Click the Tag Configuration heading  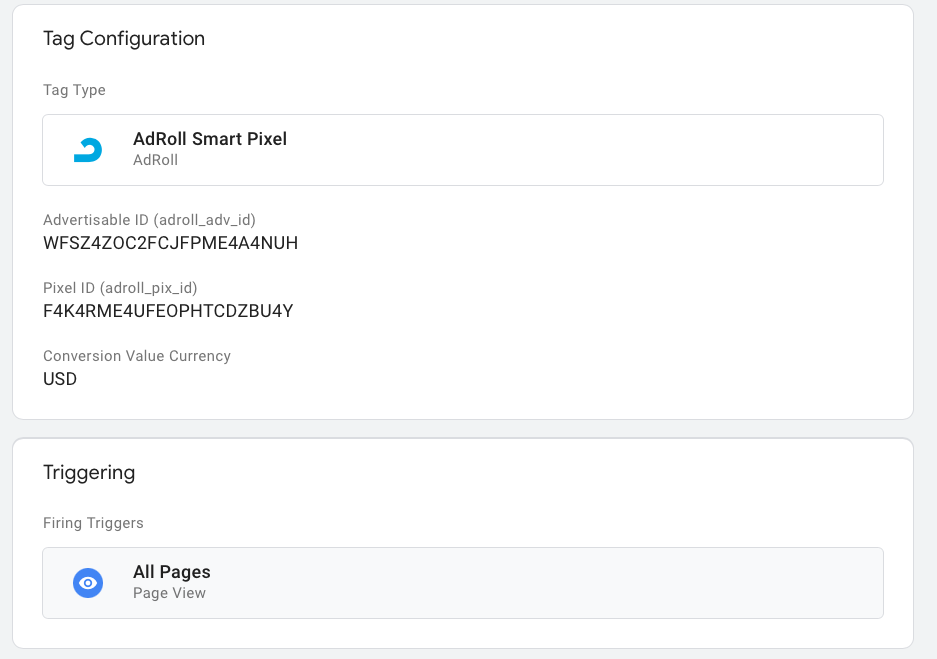pyautogui.click(x=124, y=38)
